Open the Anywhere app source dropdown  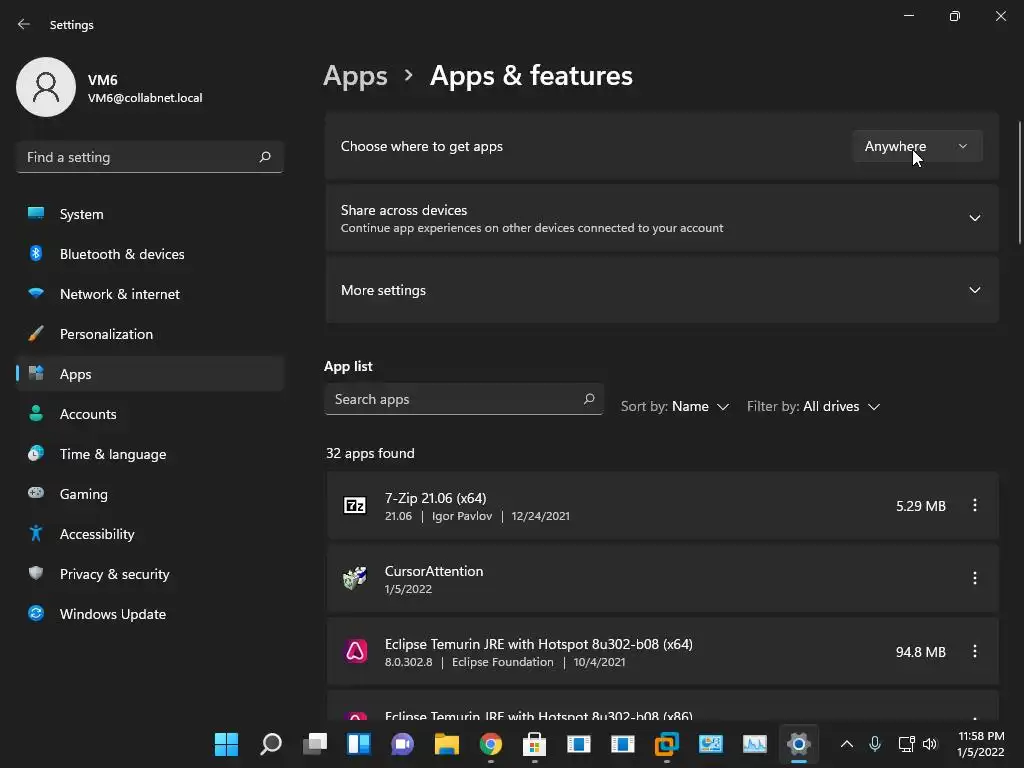coord(917,146)
